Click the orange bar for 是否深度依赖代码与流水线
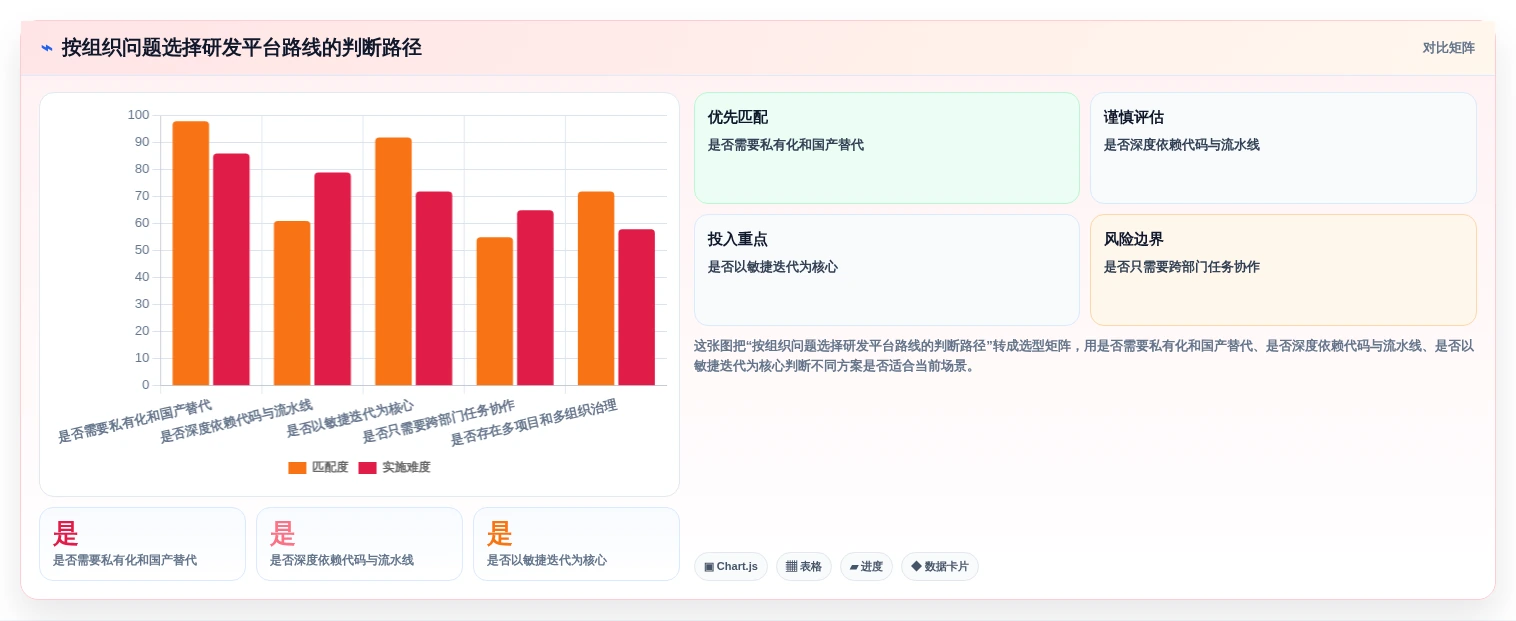The width and height of the screenshot is (1516, 621). click(x=292, y=303)
